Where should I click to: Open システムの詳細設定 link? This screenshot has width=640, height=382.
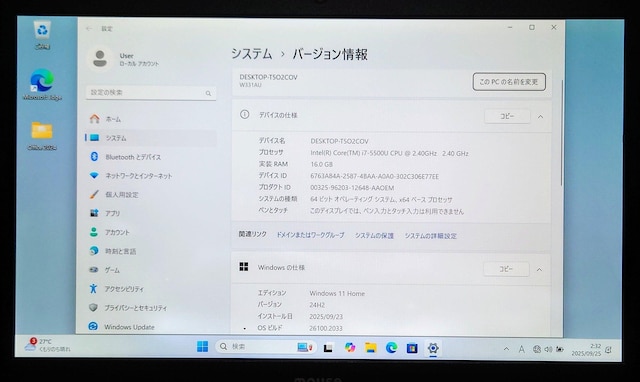pos(431,236)
